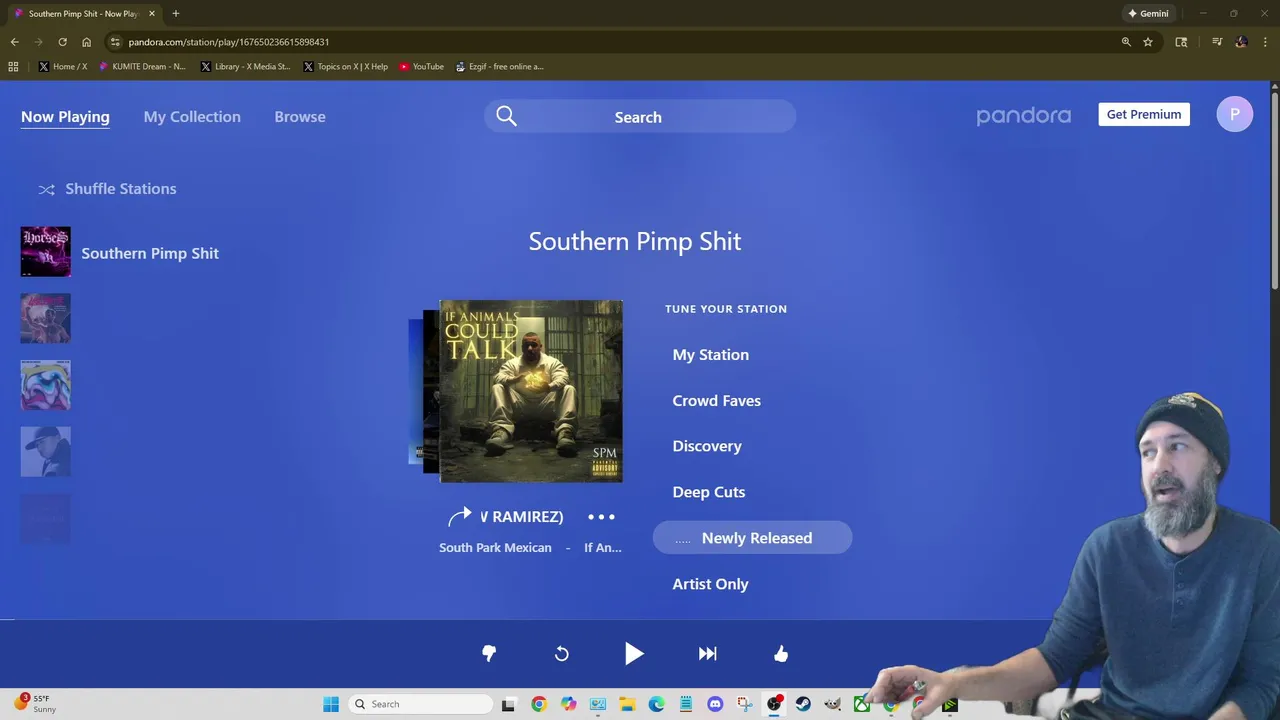Image resolution: width=1280 pixels, height=720 pixels.
Task: Click the Pandora logo
Action: (x=1023, y=116)
